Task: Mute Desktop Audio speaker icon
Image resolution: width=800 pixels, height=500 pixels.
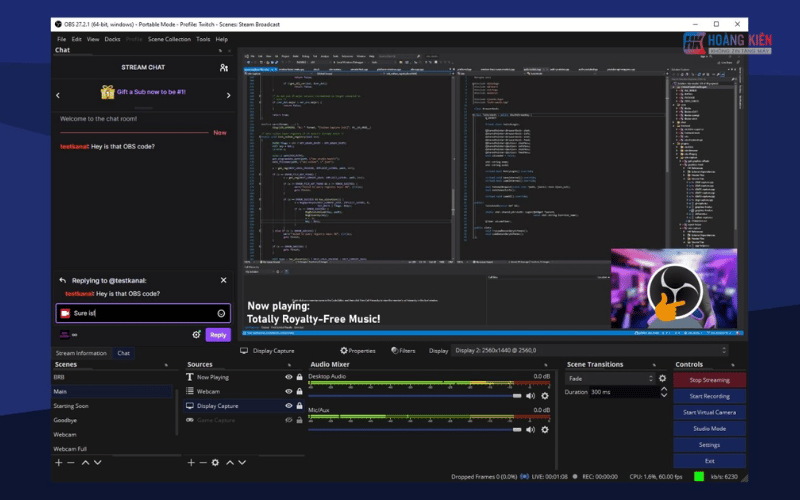Action: point(531,396)
